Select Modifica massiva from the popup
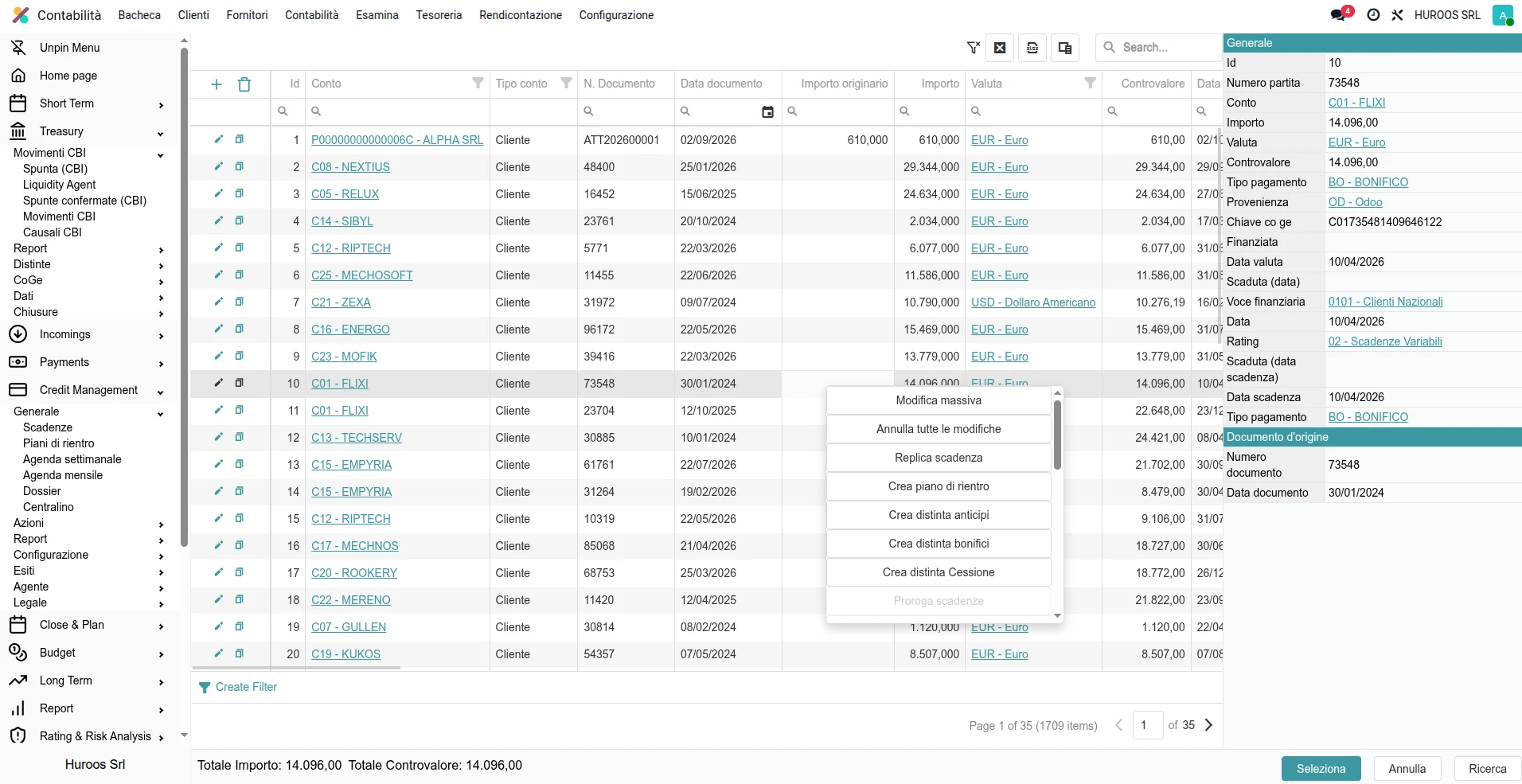Screen dimensions: 1522x784 pyautogui.click(x=939, y=400)
